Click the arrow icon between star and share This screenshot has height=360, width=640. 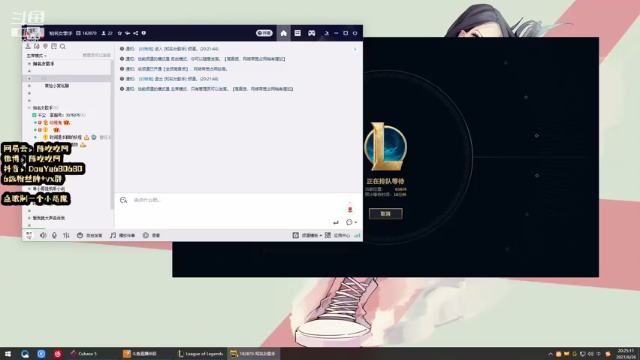click(127, 33)
